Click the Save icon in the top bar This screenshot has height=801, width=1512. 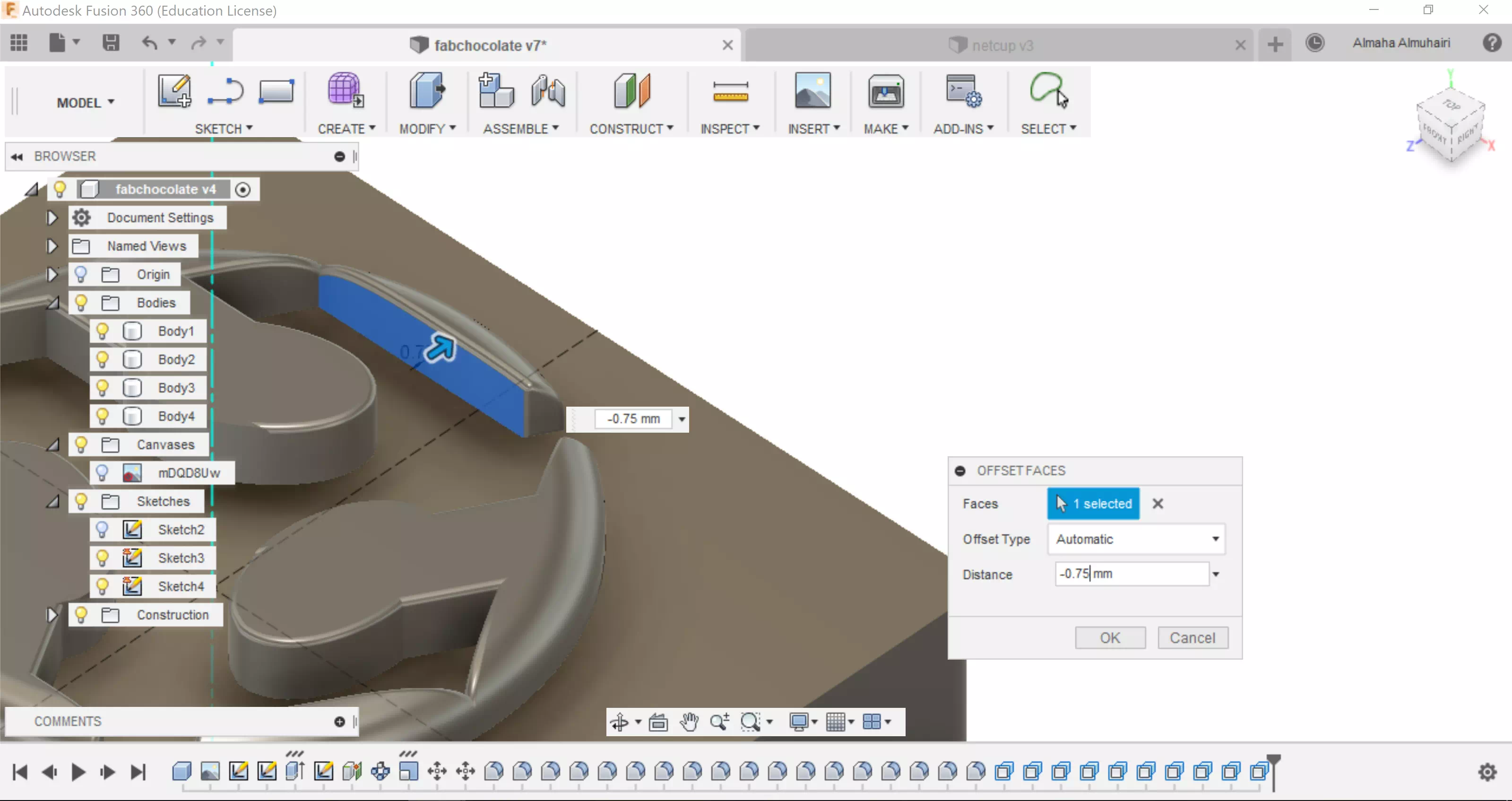(110, 43)
